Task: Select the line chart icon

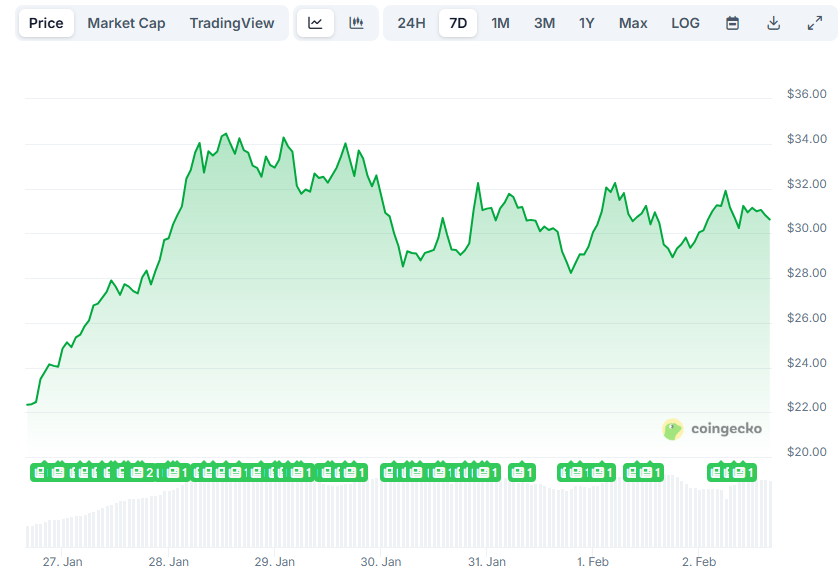Action: coord(315,22)
